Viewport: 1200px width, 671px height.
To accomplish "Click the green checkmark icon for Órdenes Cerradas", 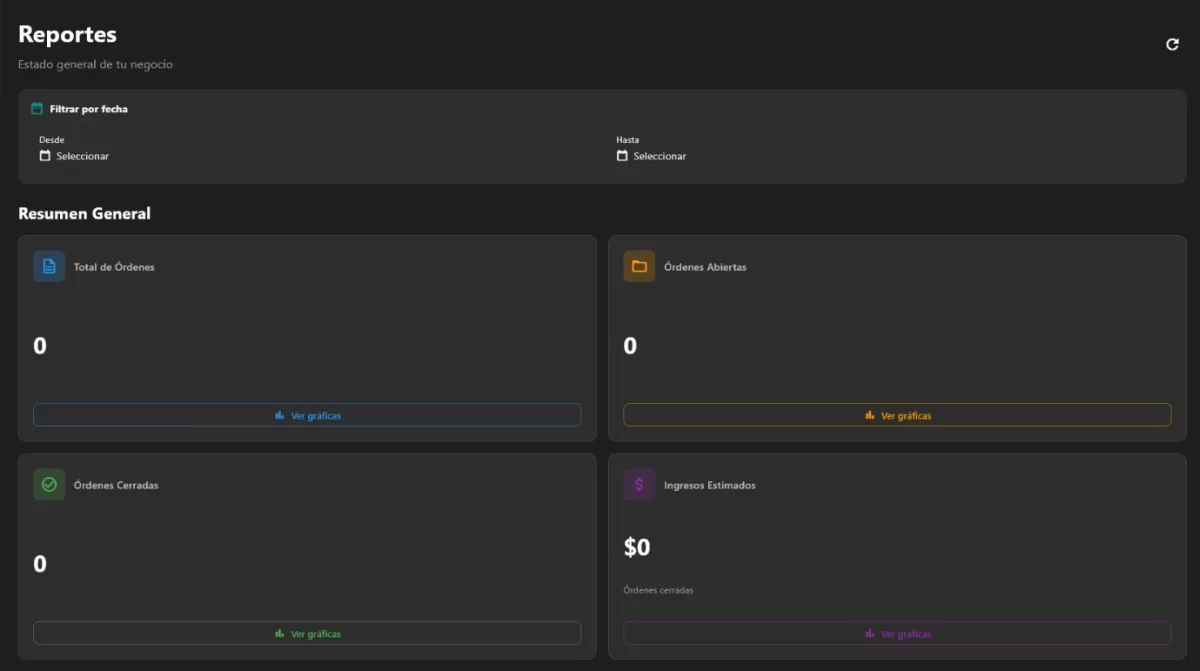I will (x=49, y=485).
